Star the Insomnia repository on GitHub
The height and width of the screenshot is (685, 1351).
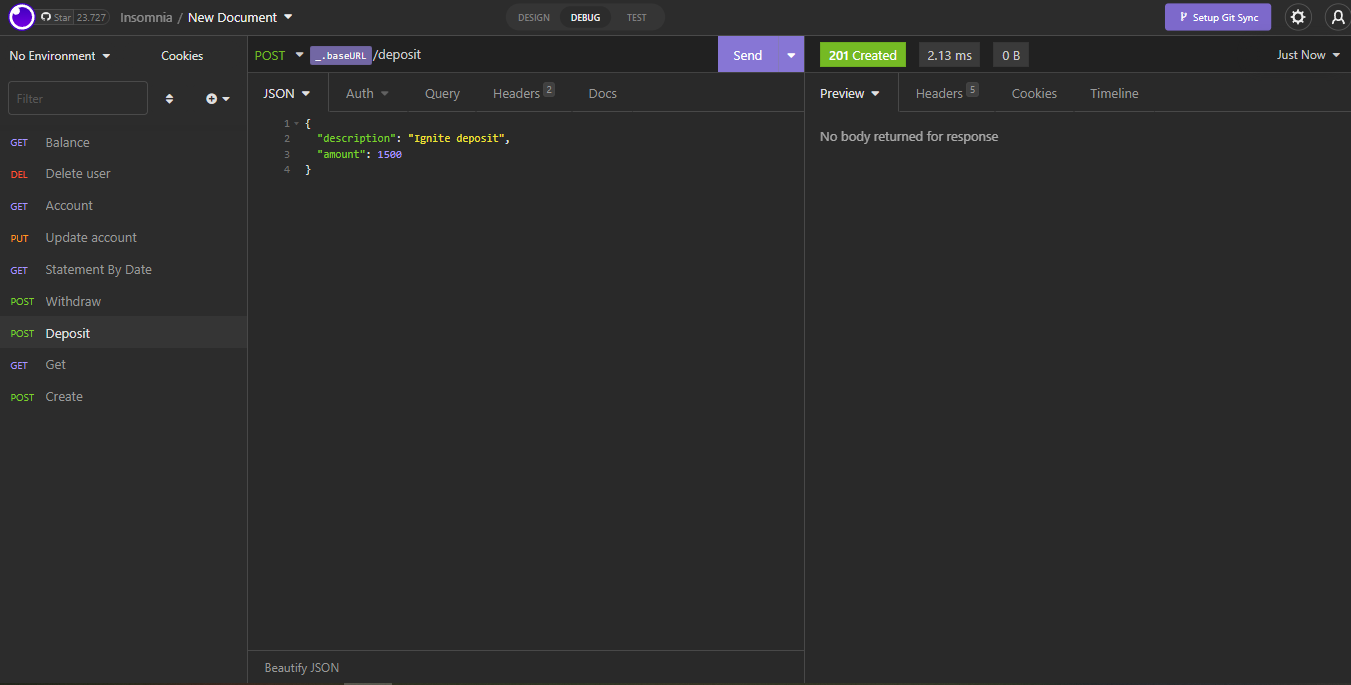click(x=61, y=17)
